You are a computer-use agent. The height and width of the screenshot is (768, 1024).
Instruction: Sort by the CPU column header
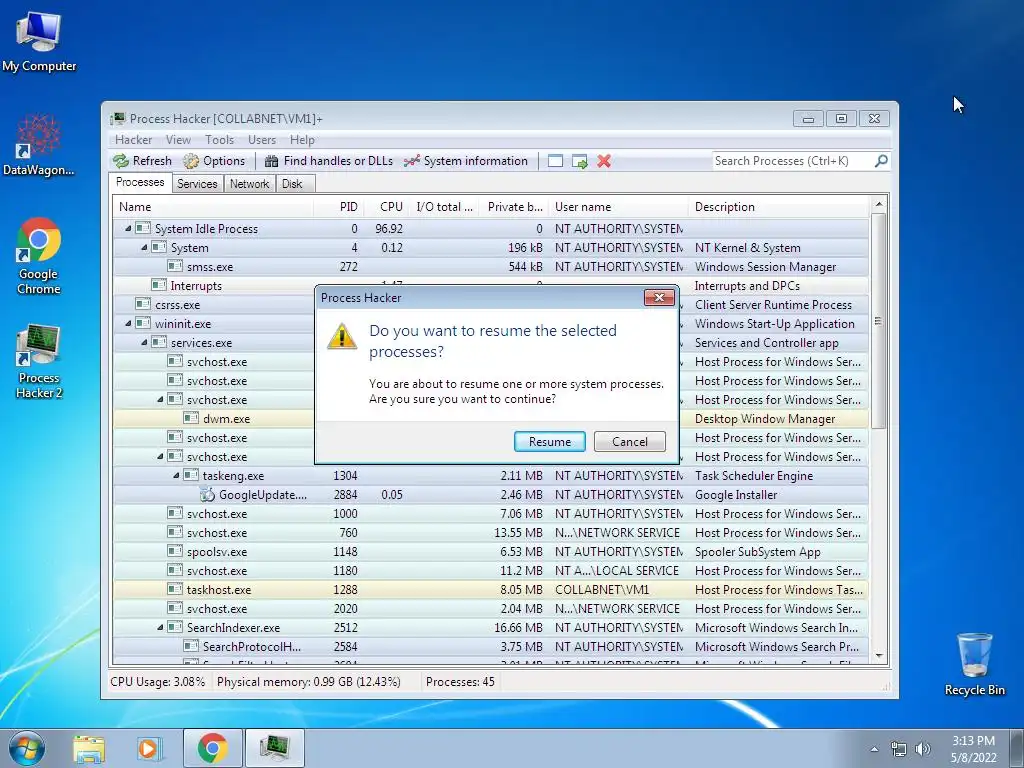pyautogui.click(x=386, y=206)
